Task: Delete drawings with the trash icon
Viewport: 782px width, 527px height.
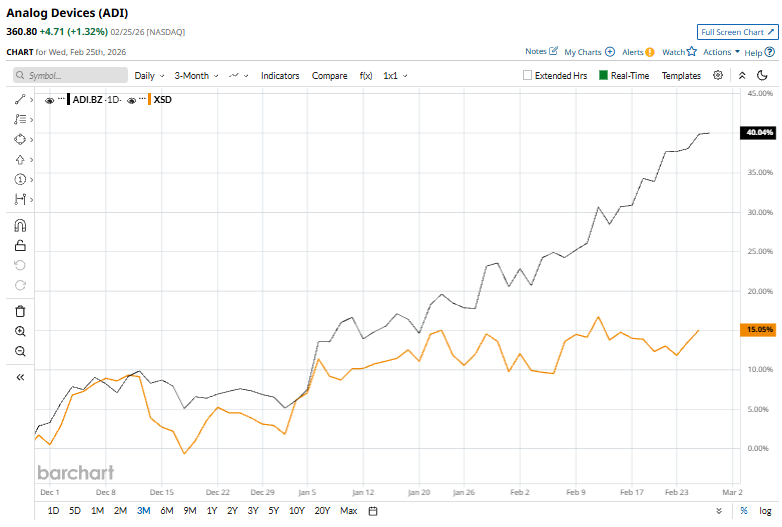Action: point(20,311)
